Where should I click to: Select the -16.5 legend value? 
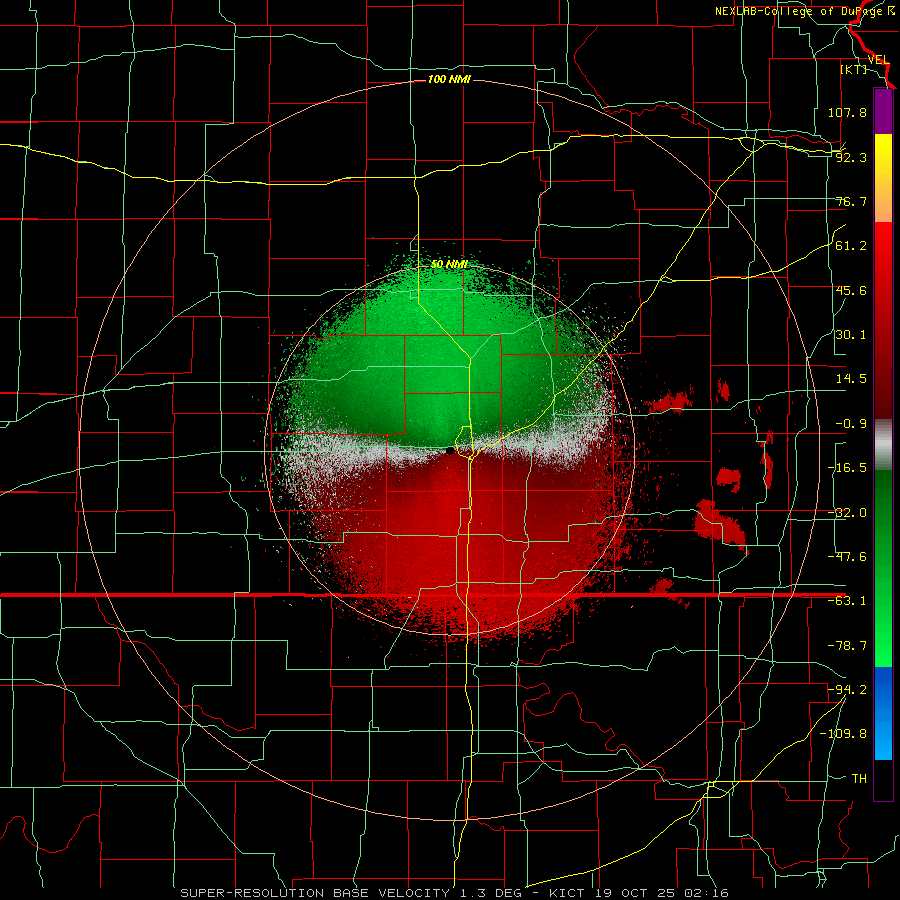pos(847,468)
